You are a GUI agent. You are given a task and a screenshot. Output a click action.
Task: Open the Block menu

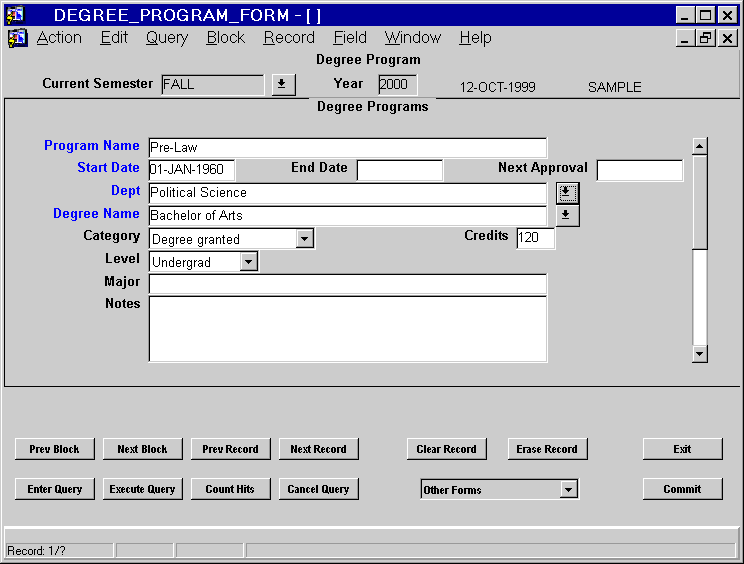pyautogui.click(x=226, y=37)
